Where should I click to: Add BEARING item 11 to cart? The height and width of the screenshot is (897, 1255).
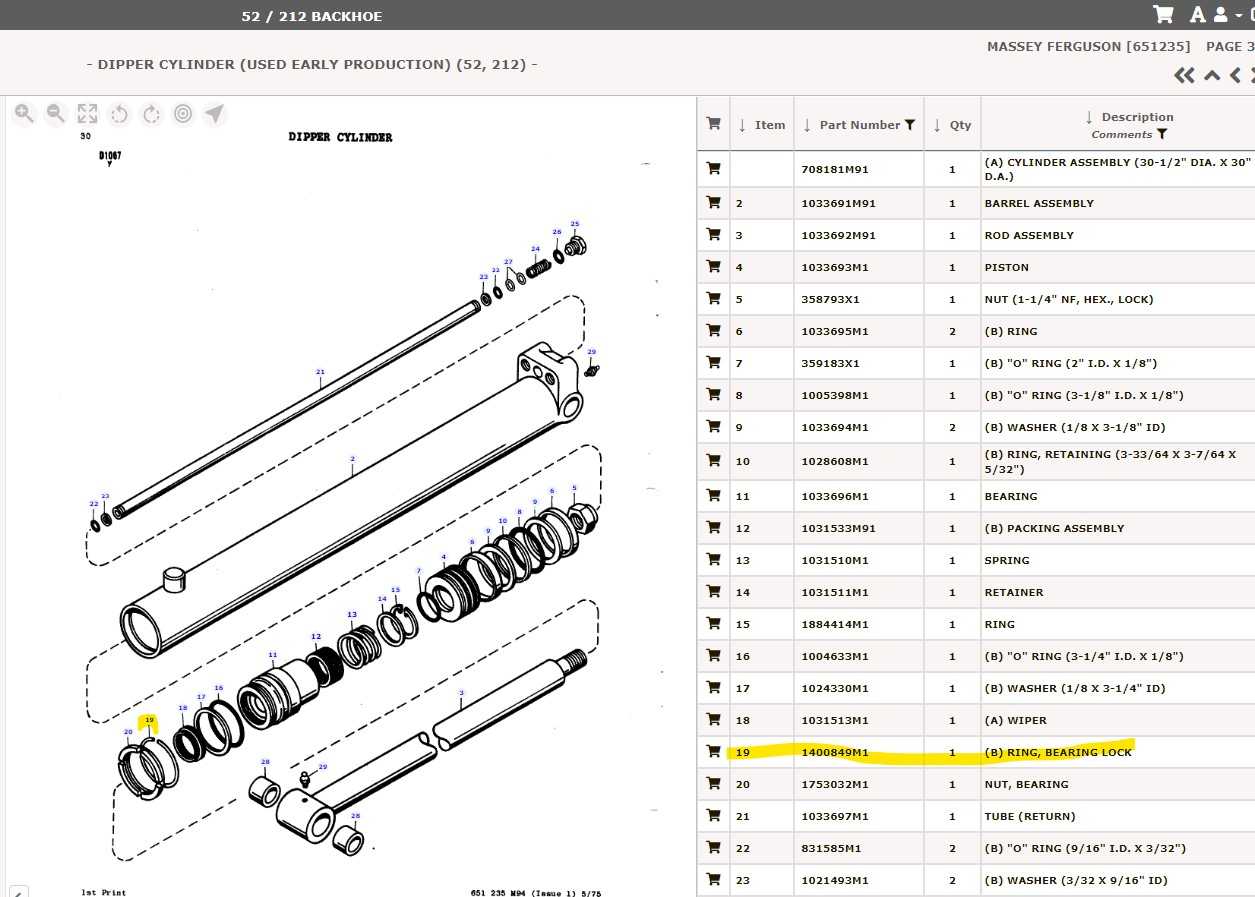click(x=713, y=496)
